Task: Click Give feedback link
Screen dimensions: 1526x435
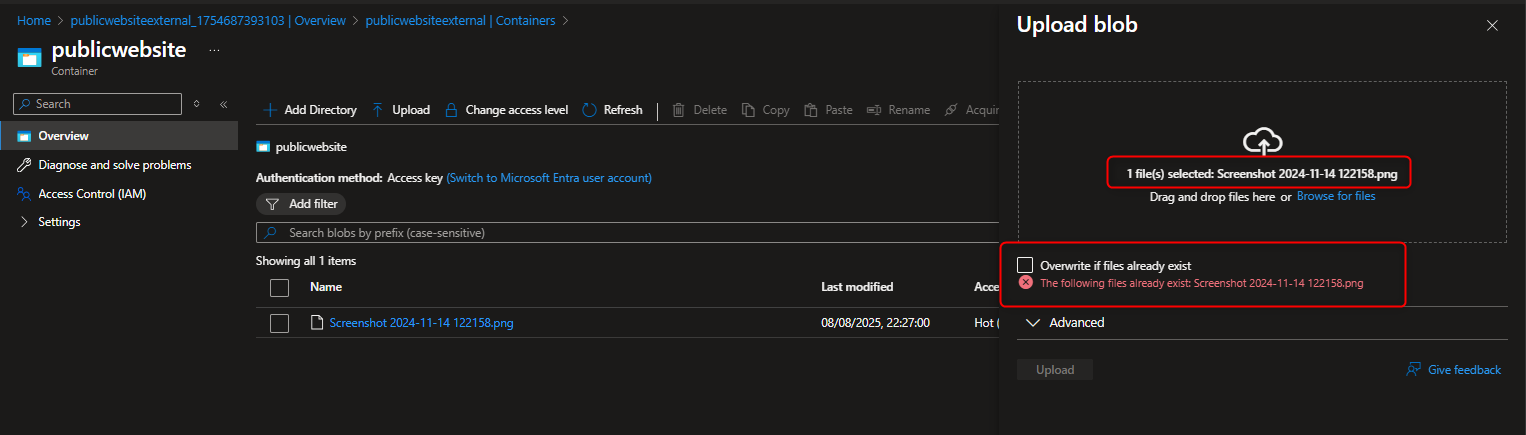Action: [1454, 370]
